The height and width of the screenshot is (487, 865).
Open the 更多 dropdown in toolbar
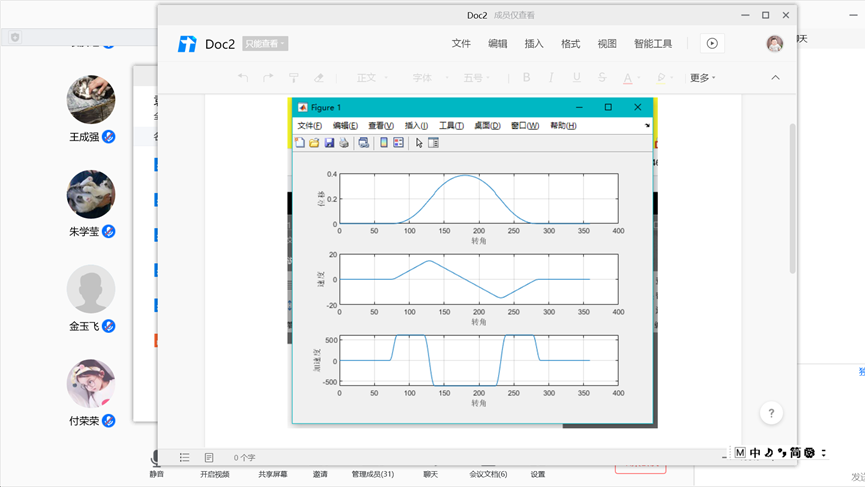[x=702, y=78]
